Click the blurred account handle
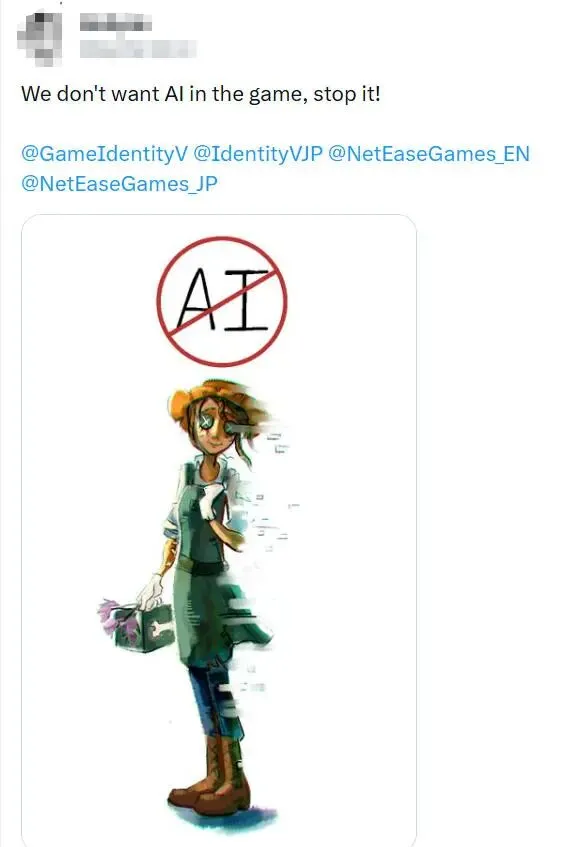Viewport: 580px width, 847px height. (x=137, y=49)
